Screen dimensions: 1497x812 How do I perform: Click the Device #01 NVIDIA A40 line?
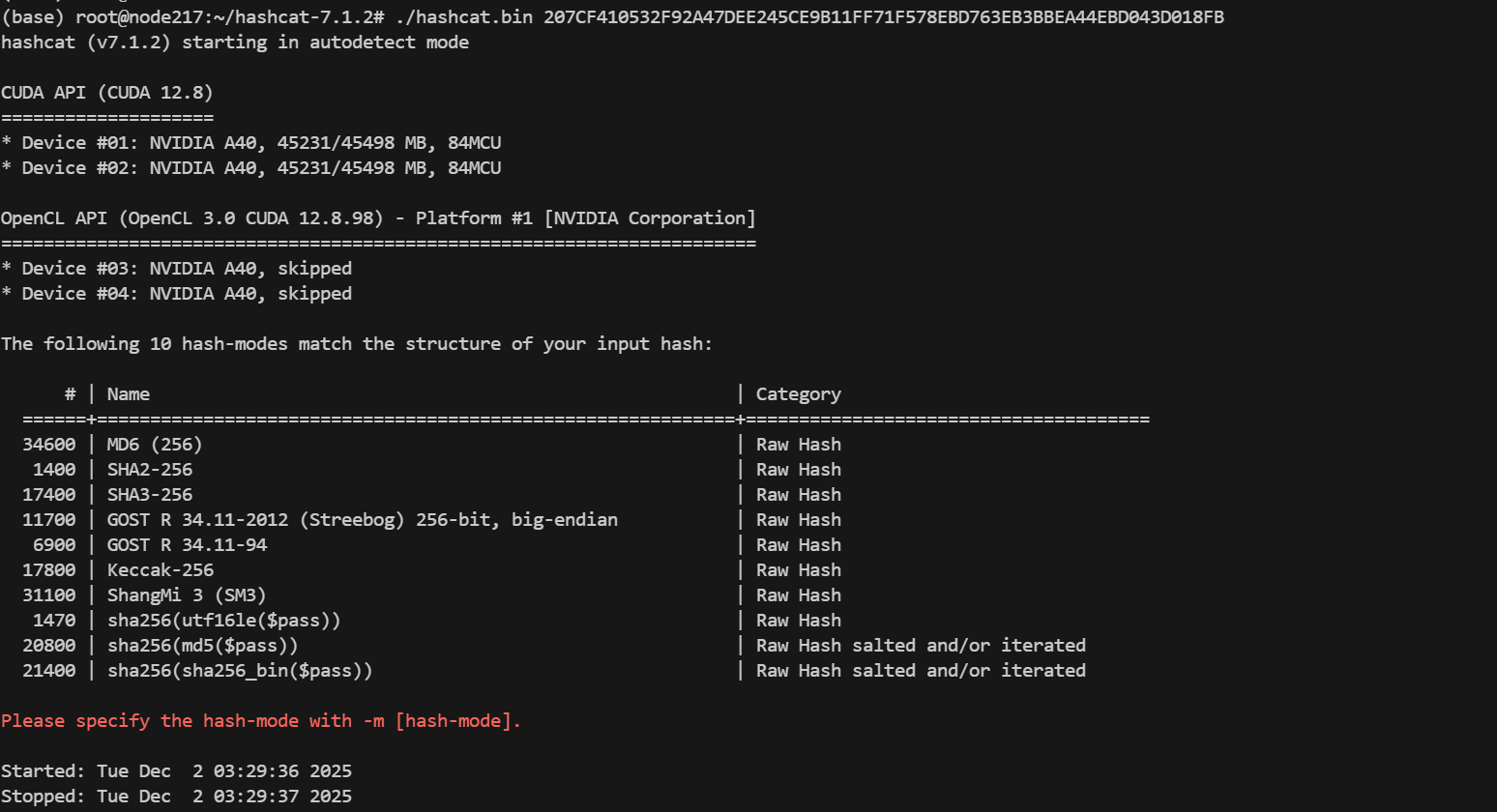point(251,143)
